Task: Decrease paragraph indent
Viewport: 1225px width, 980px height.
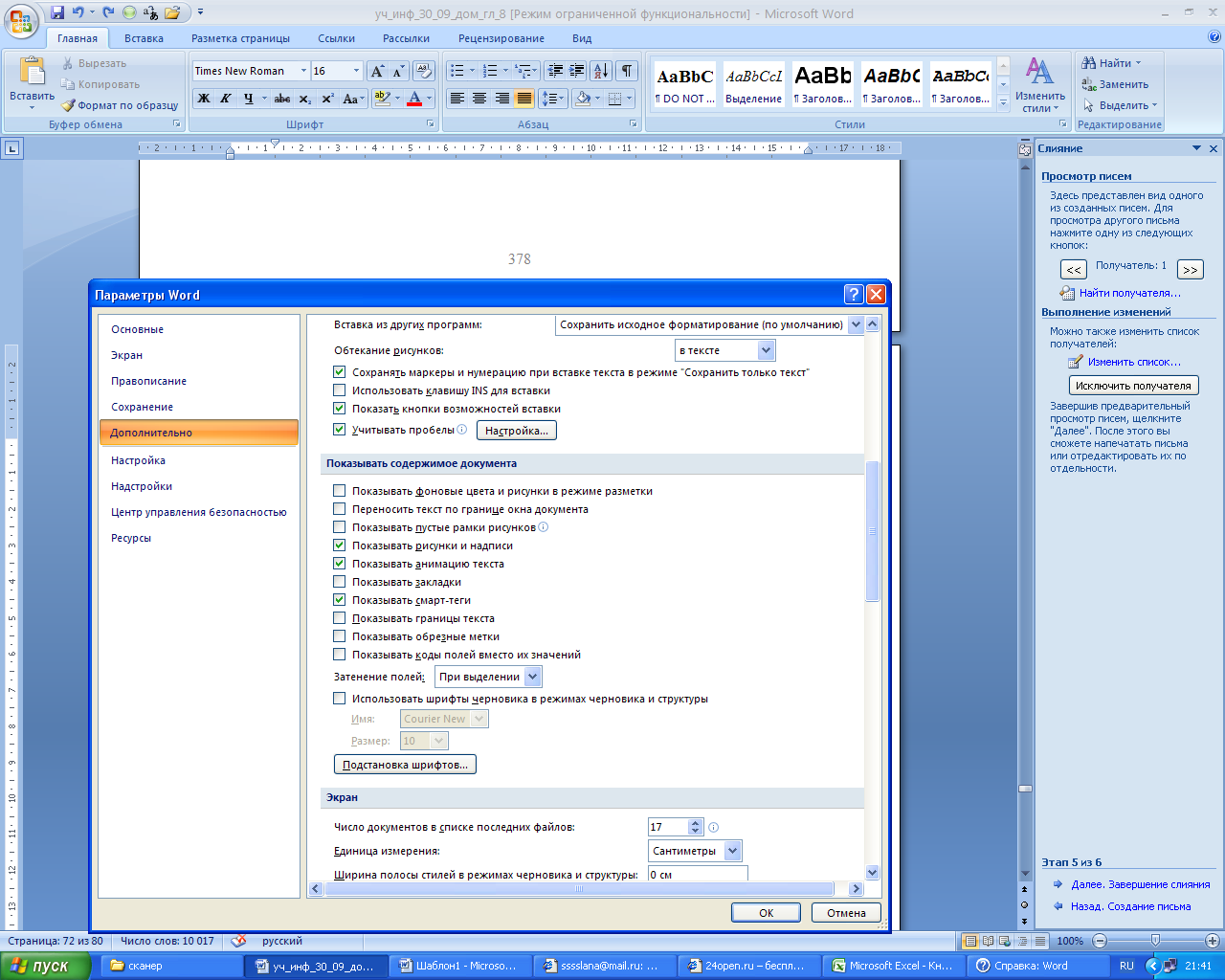Action: click(555, 71)
